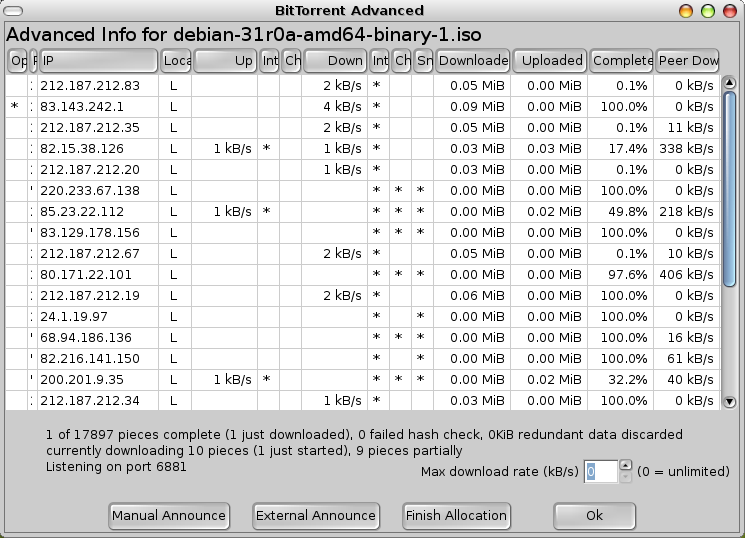The height and width of the screenshot is (538, 745).
Task: Click the 'Listening on port 6881' text
Action: click(x=116, y=467)
